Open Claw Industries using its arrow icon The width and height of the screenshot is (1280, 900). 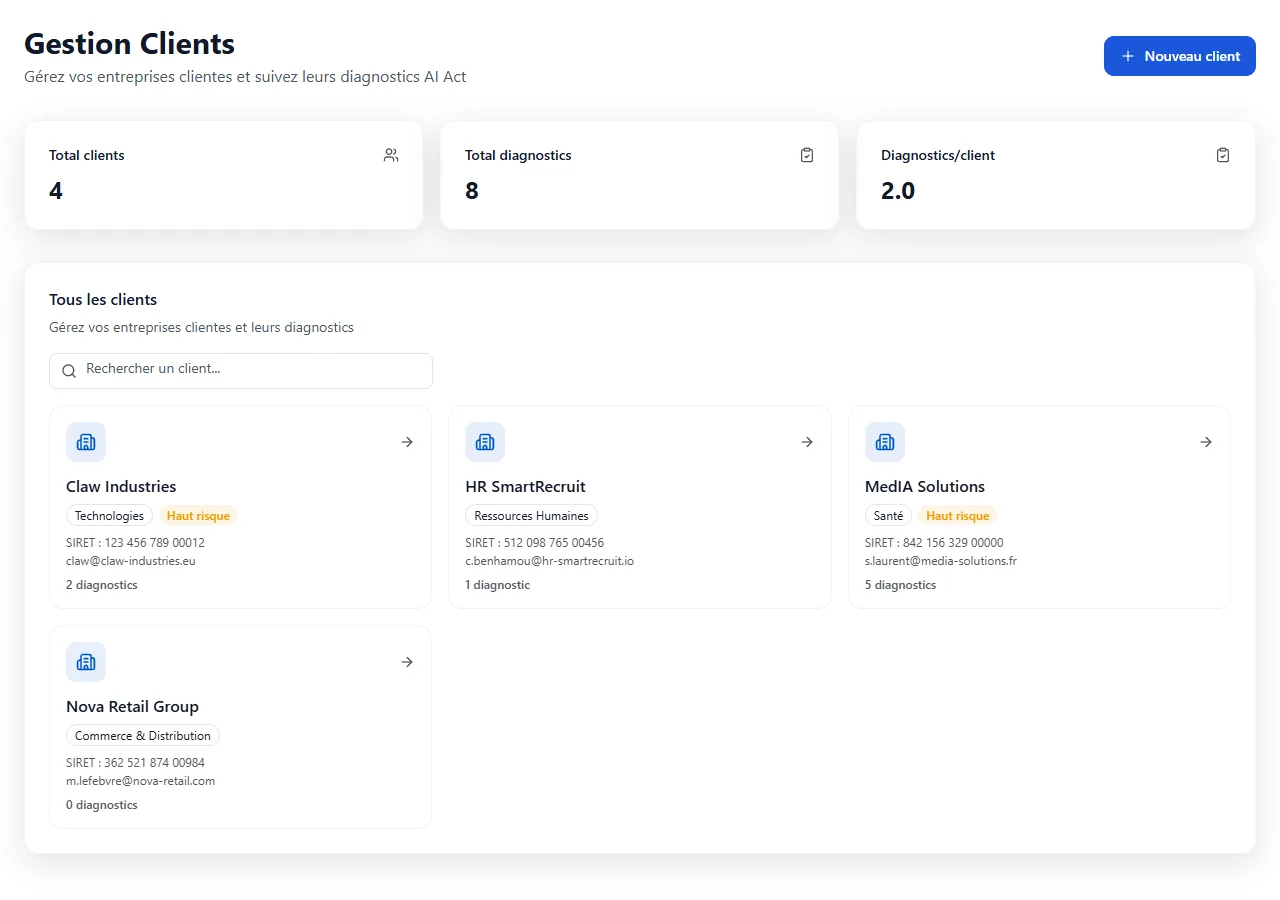pos(407,442)
